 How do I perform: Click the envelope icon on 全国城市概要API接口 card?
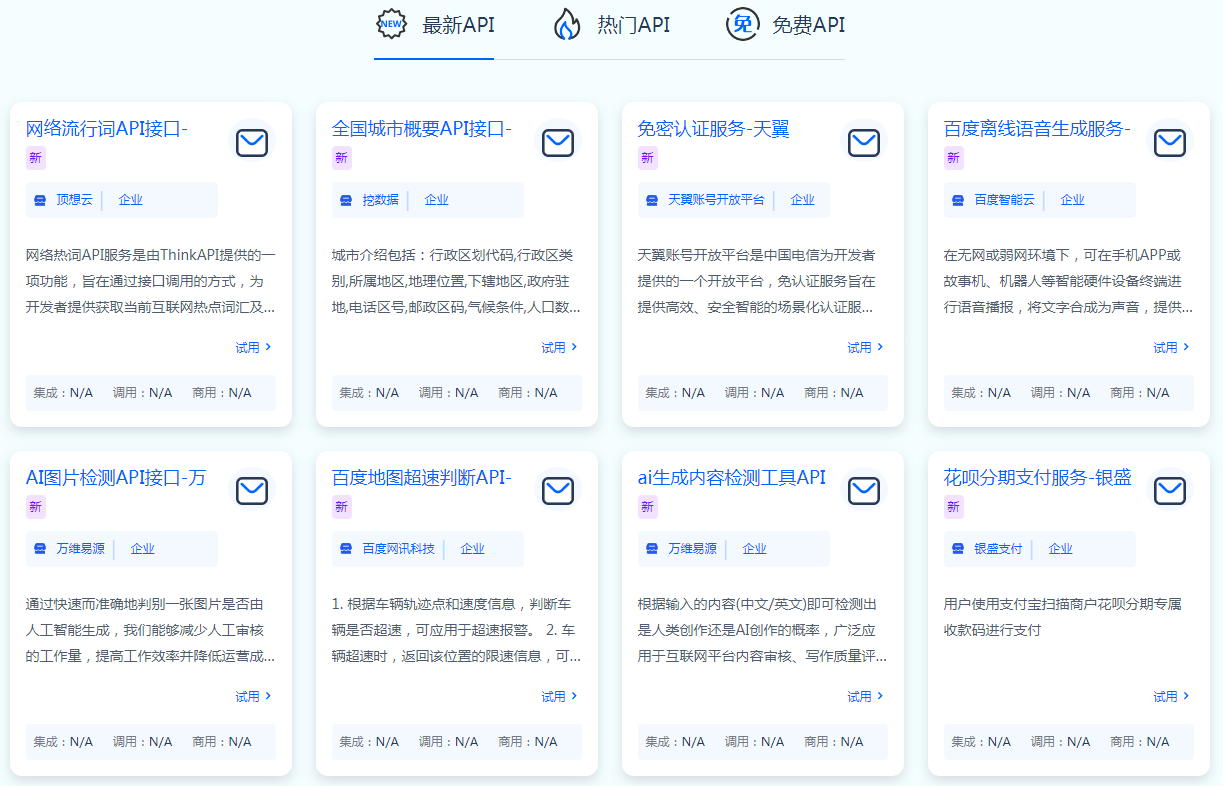click(557, 142)
